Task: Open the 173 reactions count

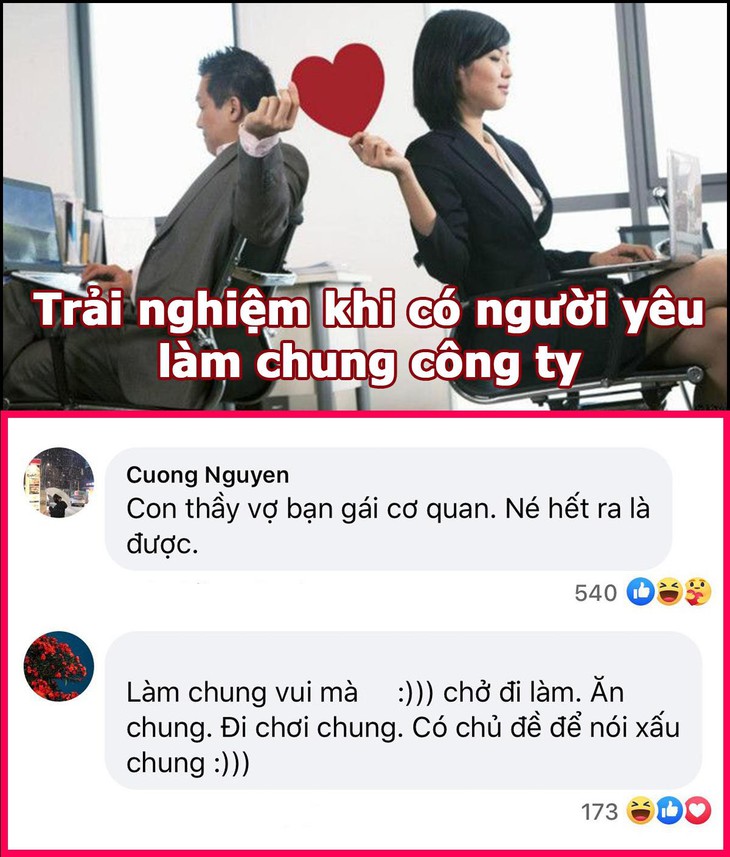Action: [599, 812]
